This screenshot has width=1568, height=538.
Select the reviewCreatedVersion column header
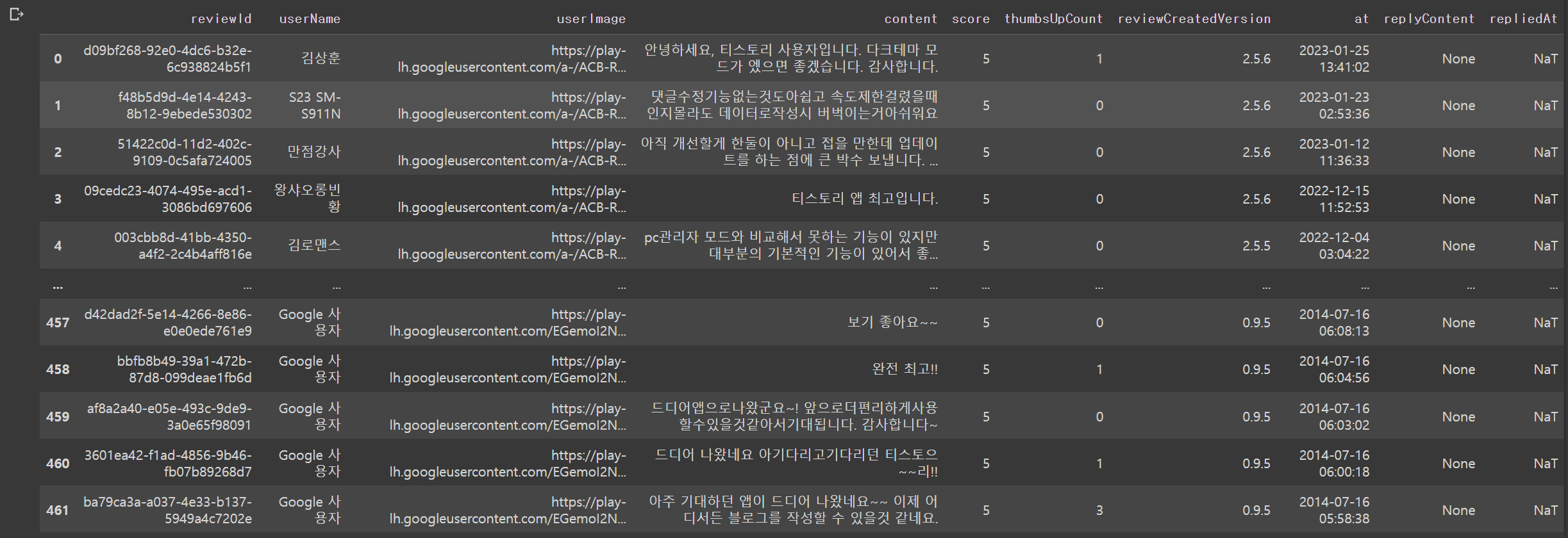click(1194, 19)
